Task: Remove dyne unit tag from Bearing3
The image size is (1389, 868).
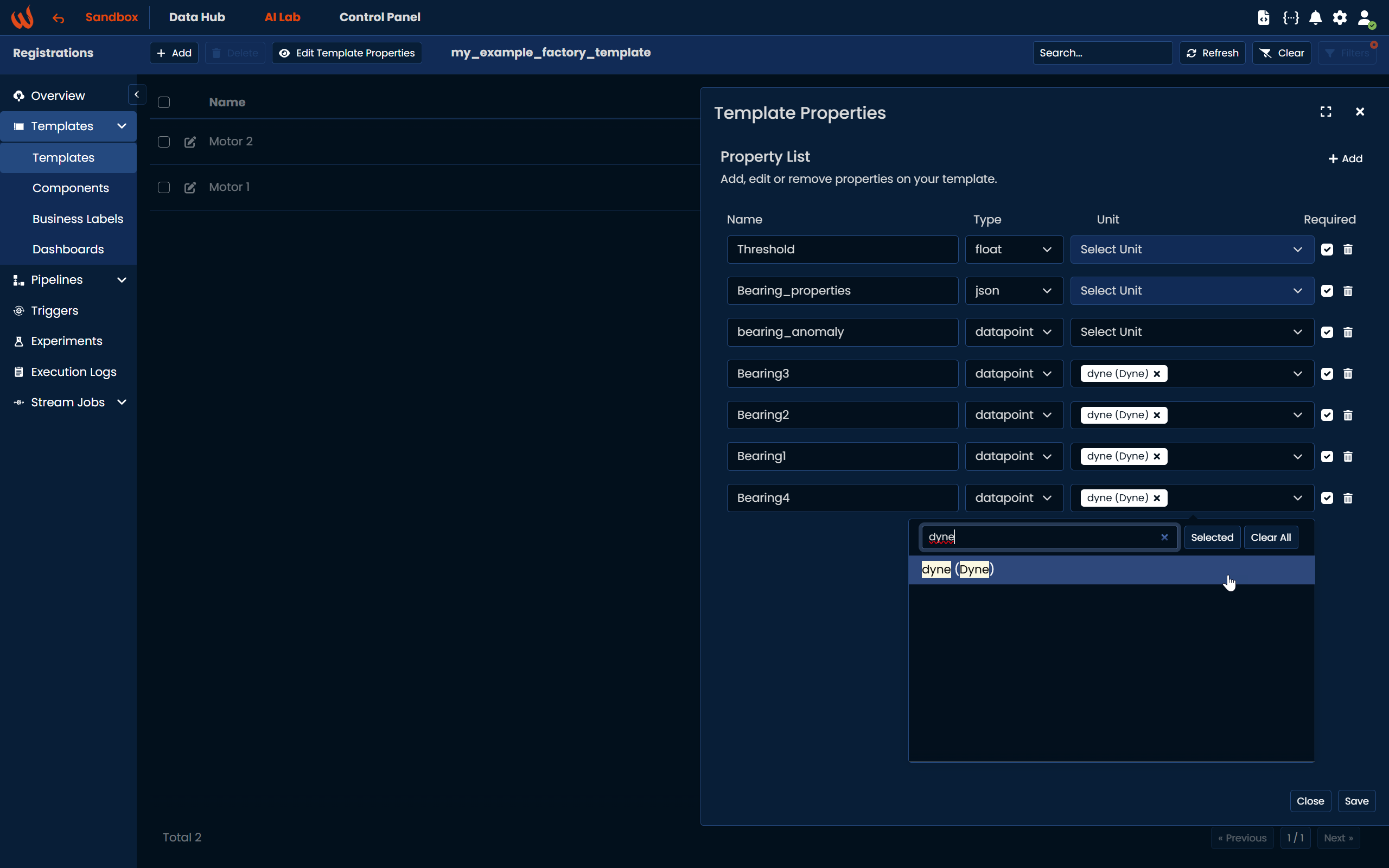Action: click(1157, 374)
